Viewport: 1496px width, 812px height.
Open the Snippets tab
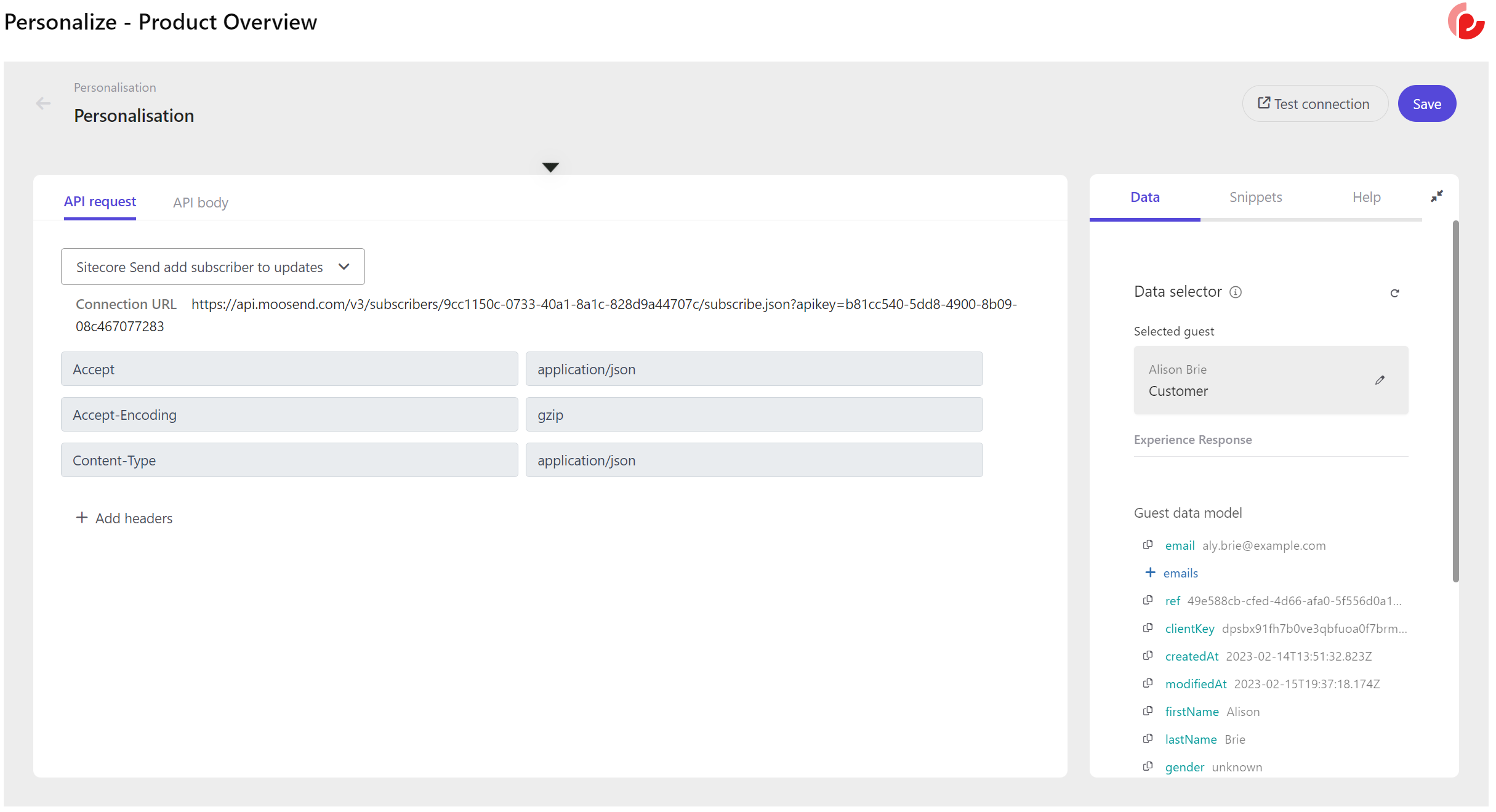[x=1255, y=198]
